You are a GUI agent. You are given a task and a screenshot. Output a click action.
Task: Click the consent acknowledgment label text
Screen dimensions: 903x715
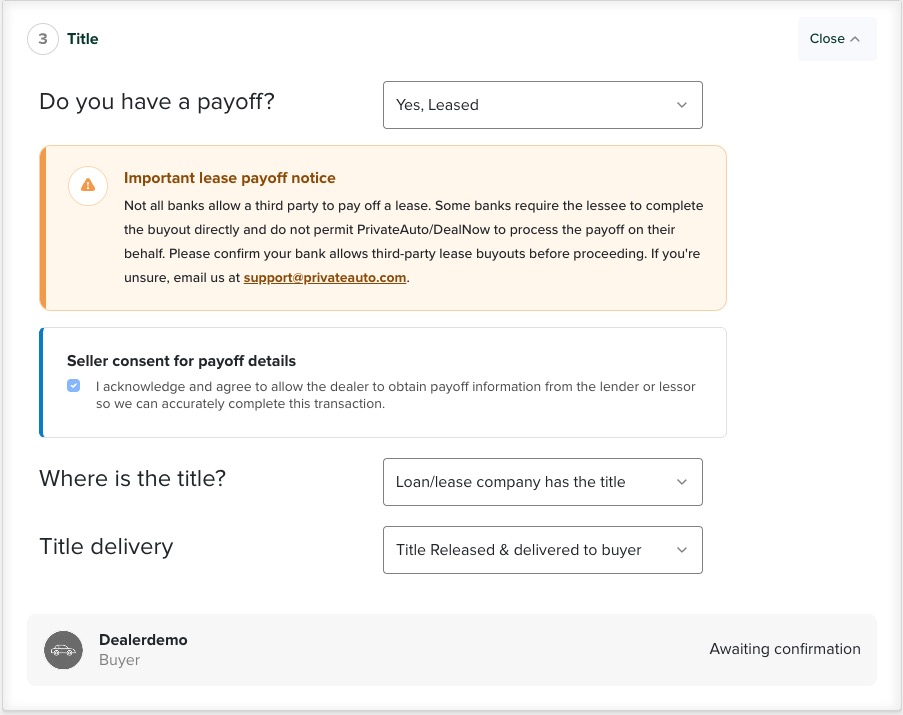coord(395,395)
